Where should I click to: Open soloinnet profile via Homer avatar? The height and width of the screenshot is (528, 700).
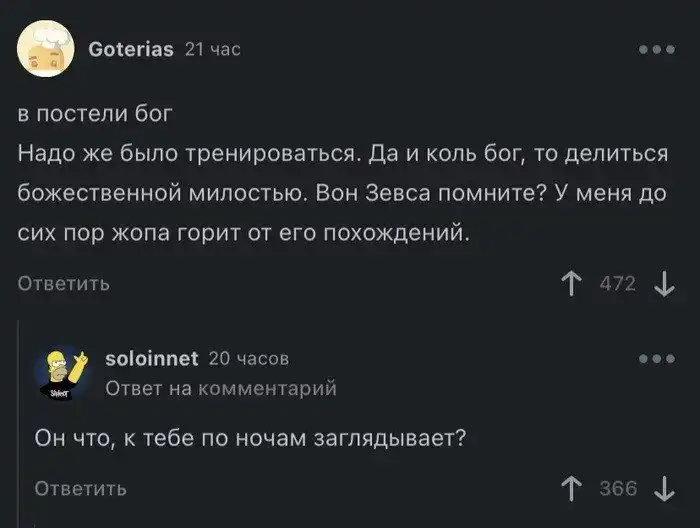click(64, 373)
